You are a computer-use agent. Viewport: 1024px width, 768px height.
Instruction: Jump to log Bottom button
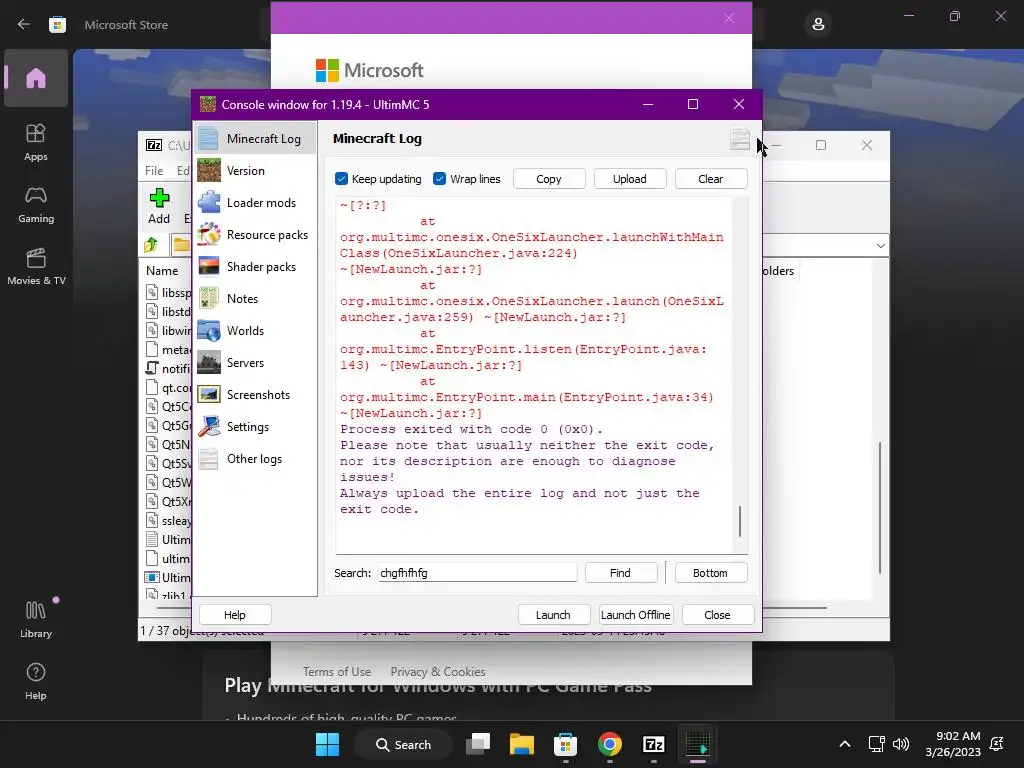[x=711, y=573]
